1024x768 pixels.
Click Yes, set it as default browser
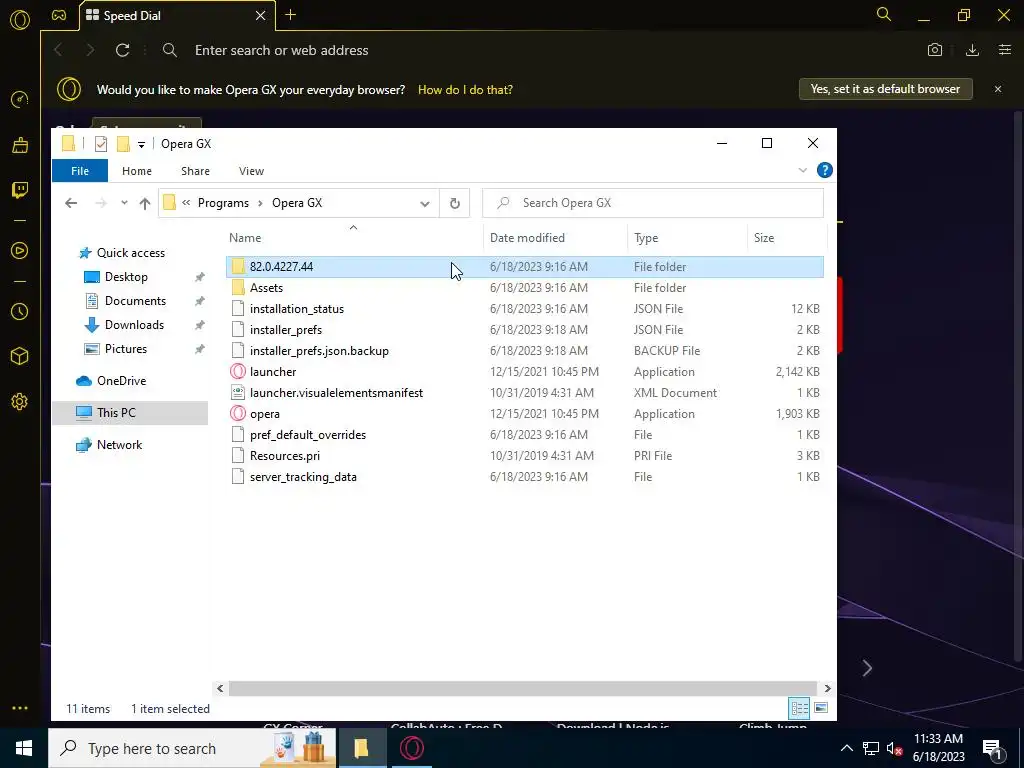coord(886,89)
